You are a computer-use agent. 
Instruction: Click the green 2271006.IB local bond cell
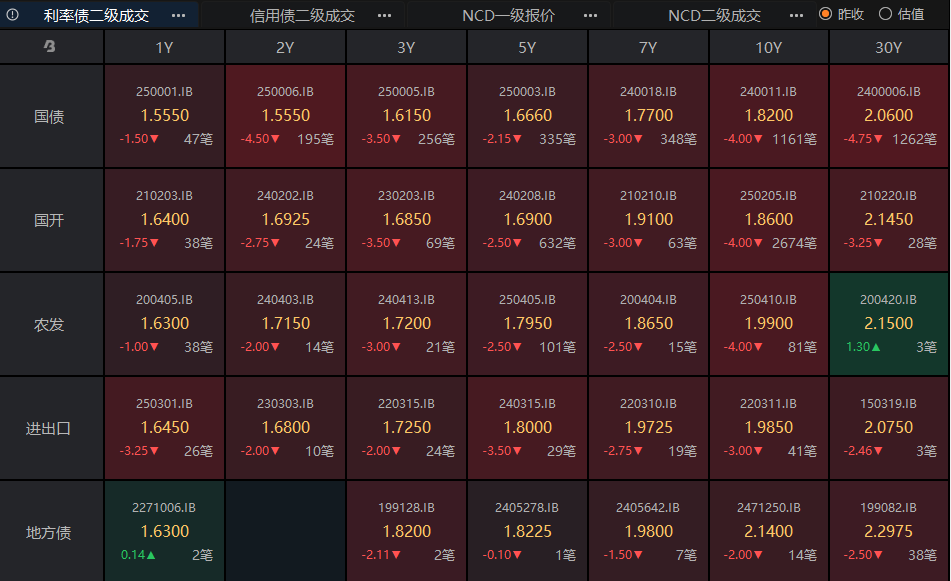[x=165, y=531]
